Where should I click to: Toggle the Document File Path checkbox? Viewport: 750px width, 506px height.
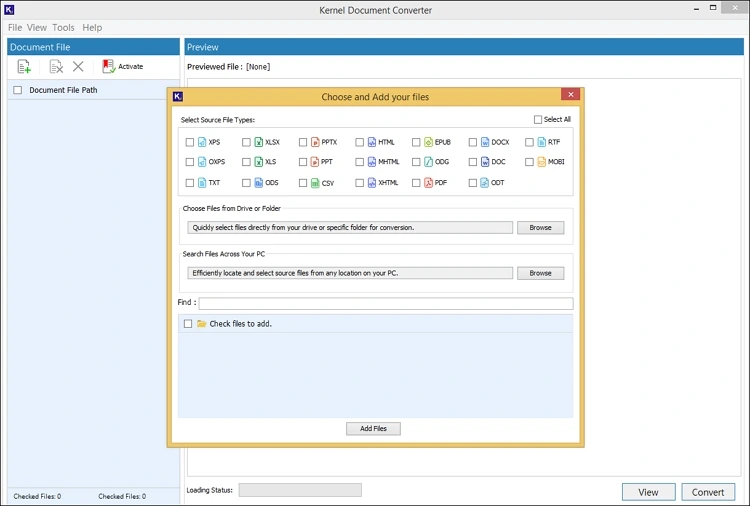tap(17, 90)
